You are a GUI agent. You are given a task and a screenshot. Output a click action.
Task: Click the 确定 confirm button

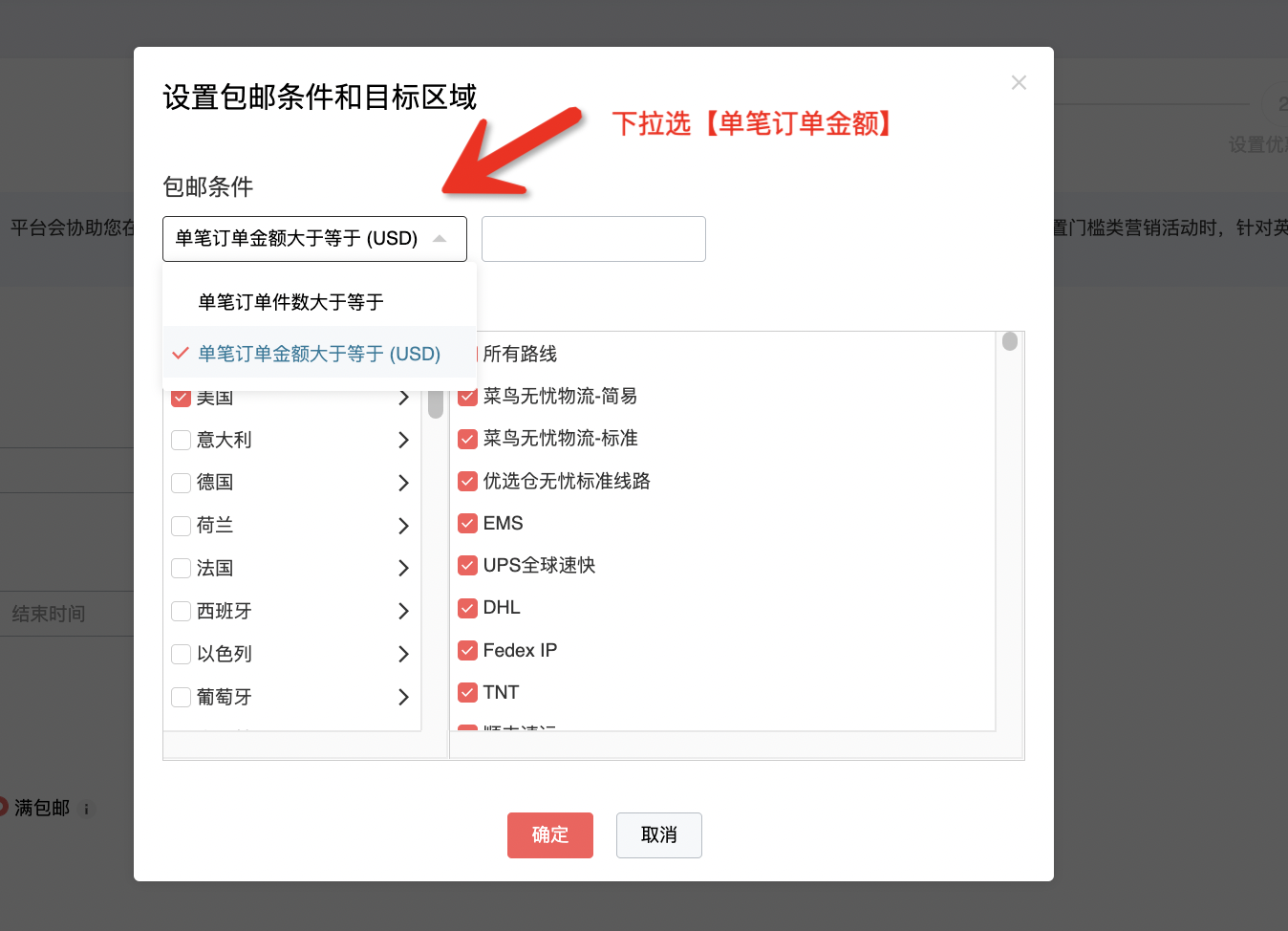click(x=549, y=834)
